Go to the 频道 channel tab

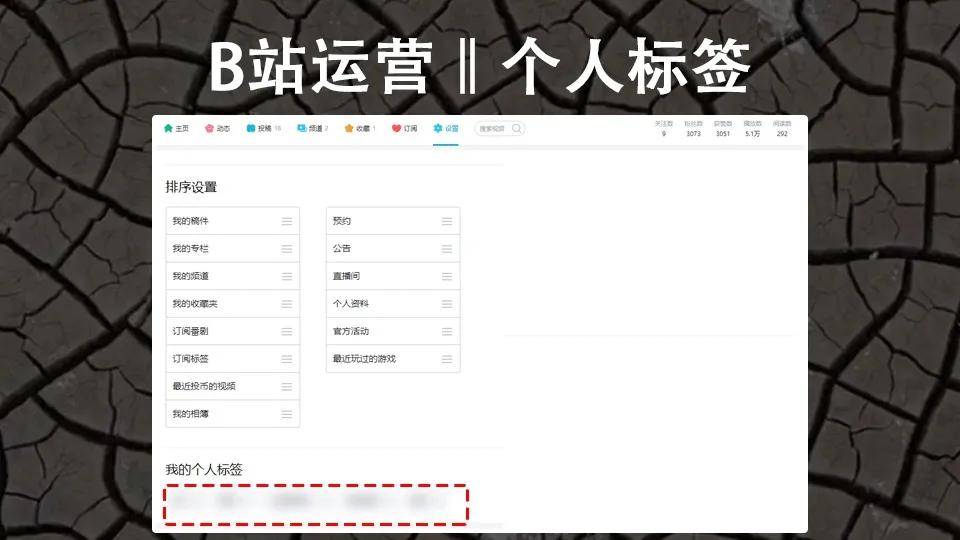click(x=313, y=129)
